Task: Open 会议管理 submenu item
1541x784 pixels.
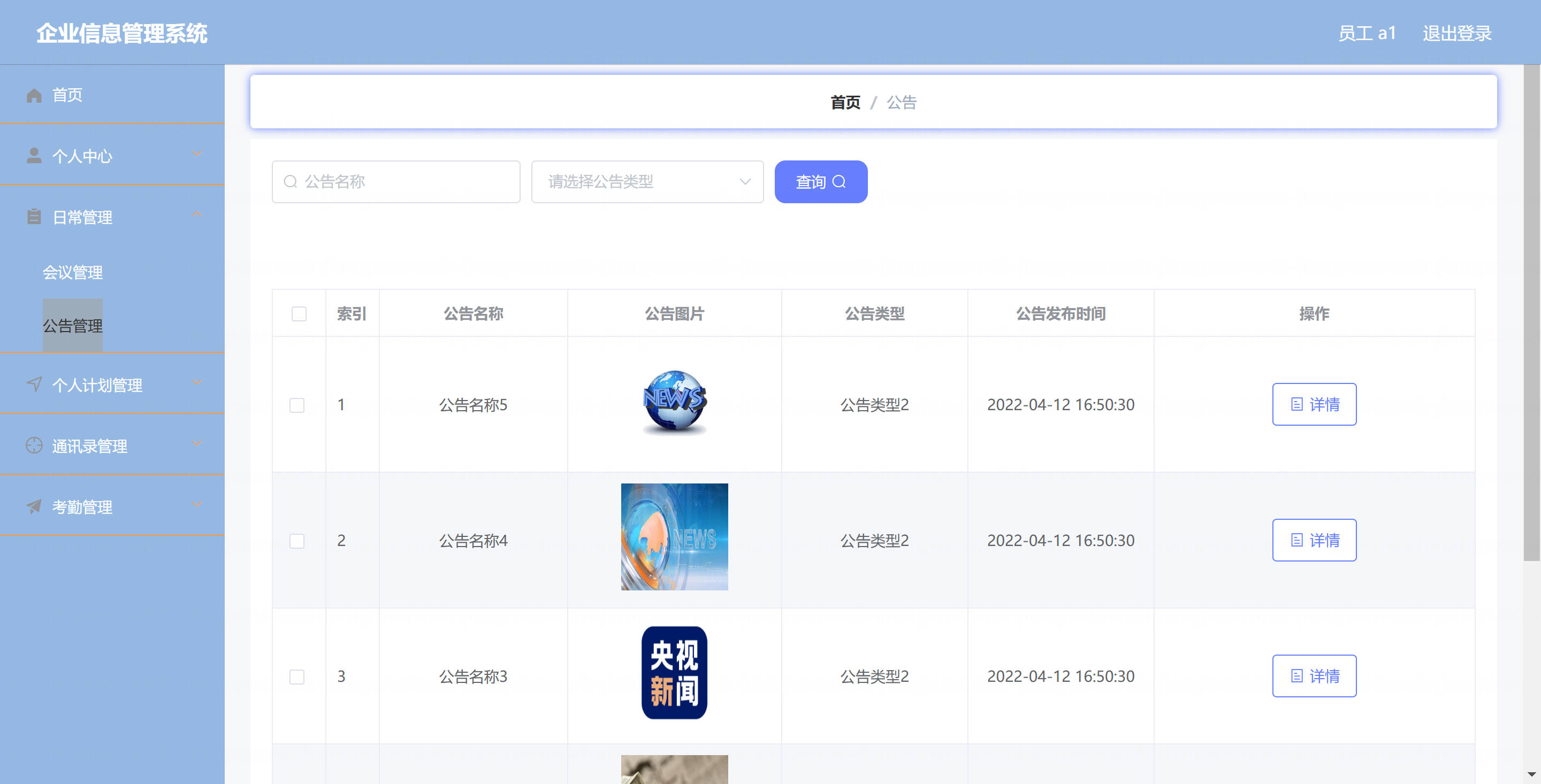Action: click(x=72, y=272)
